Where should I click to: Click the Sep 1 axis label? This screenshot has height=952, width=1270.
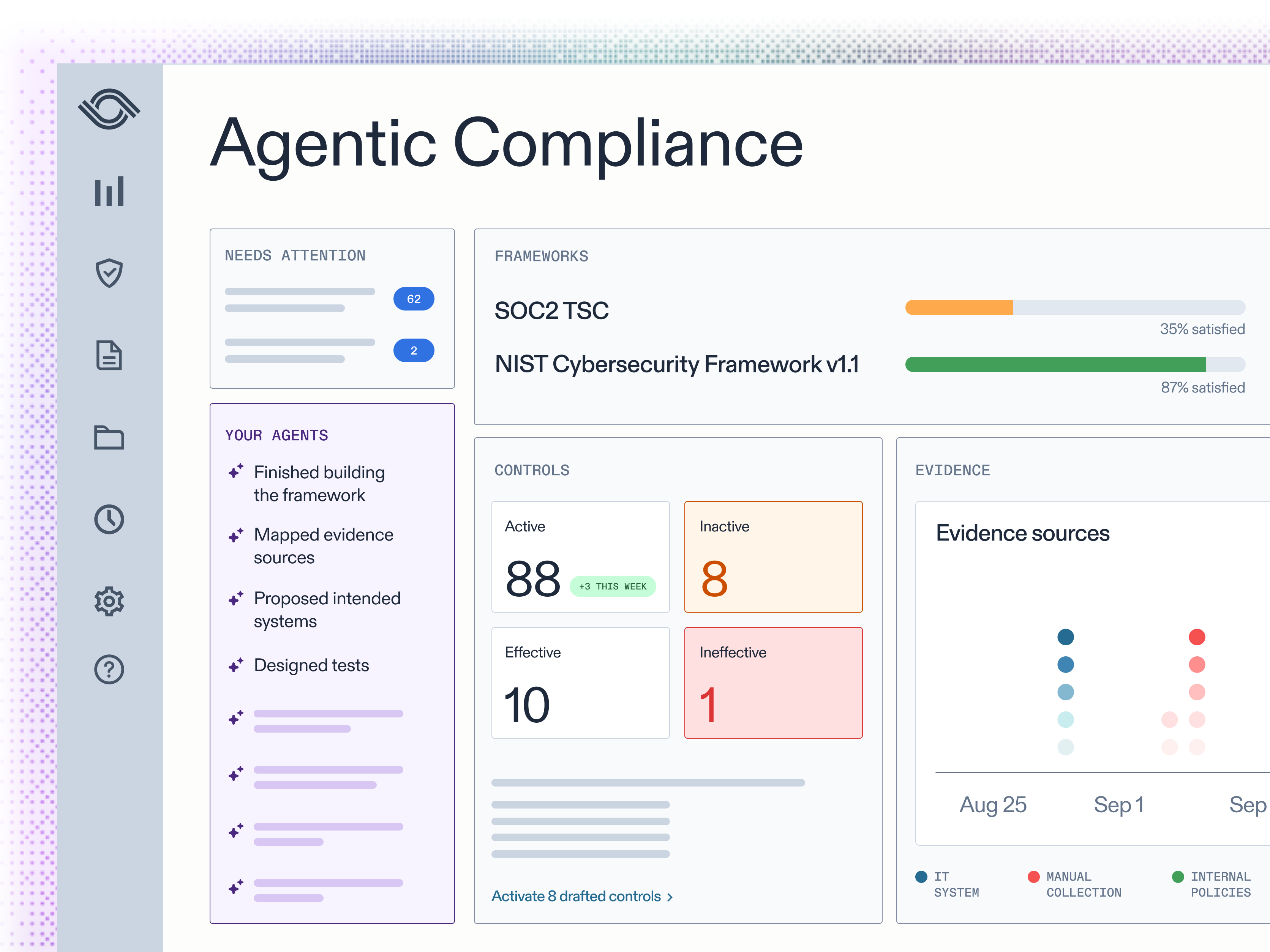pos(1118,805)
